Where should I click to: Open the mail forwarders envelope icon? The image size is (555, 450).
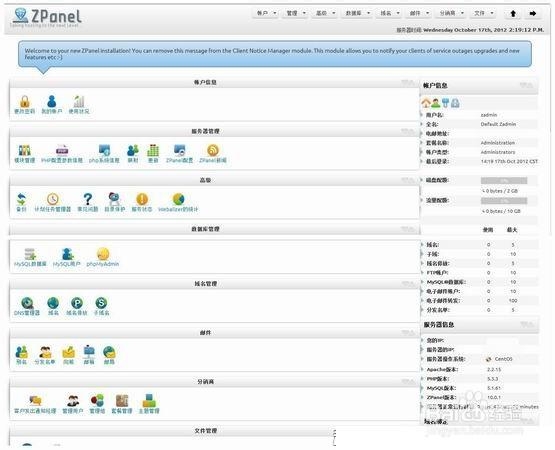68,352
